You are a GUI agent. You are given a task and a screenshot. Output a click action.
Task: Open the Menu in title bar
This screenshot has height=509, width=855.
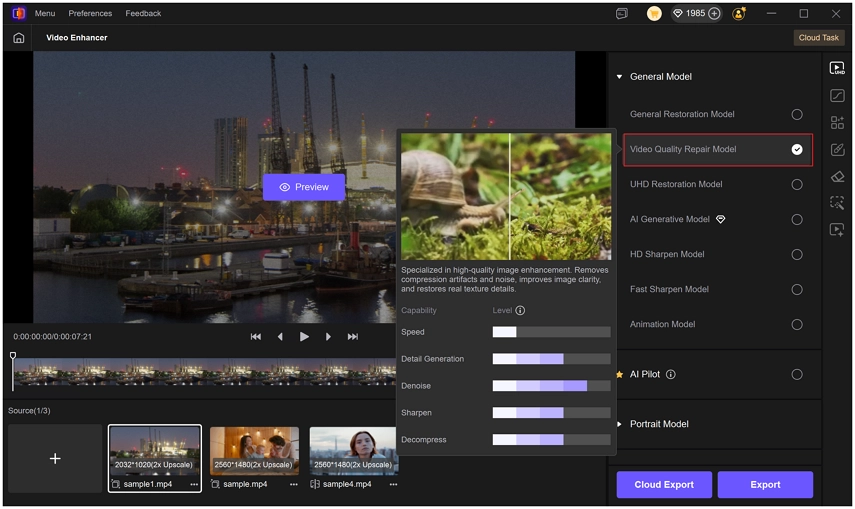(45, 13)
